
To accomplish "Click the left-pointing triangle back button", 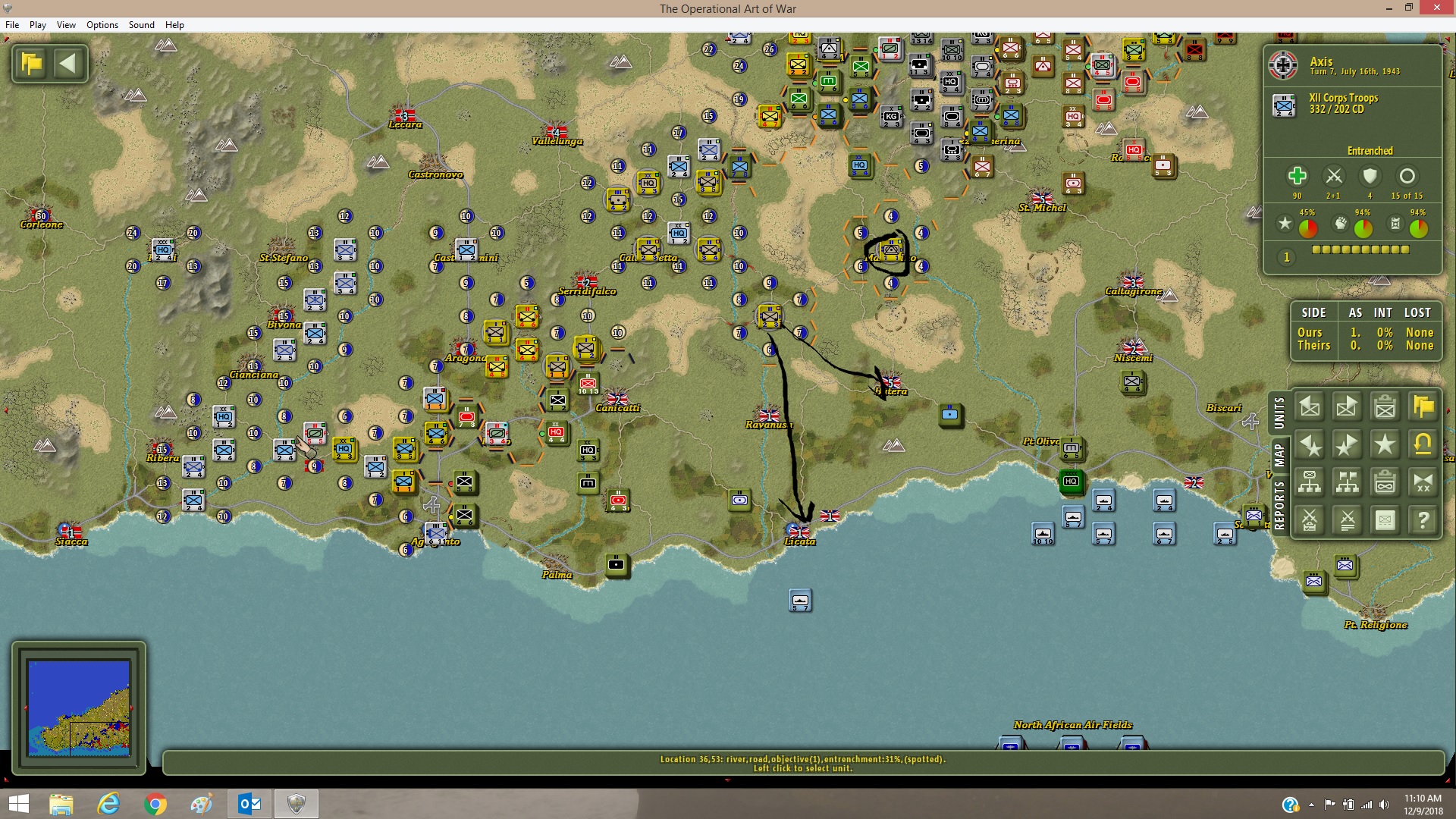I will (x=68, y=63).
